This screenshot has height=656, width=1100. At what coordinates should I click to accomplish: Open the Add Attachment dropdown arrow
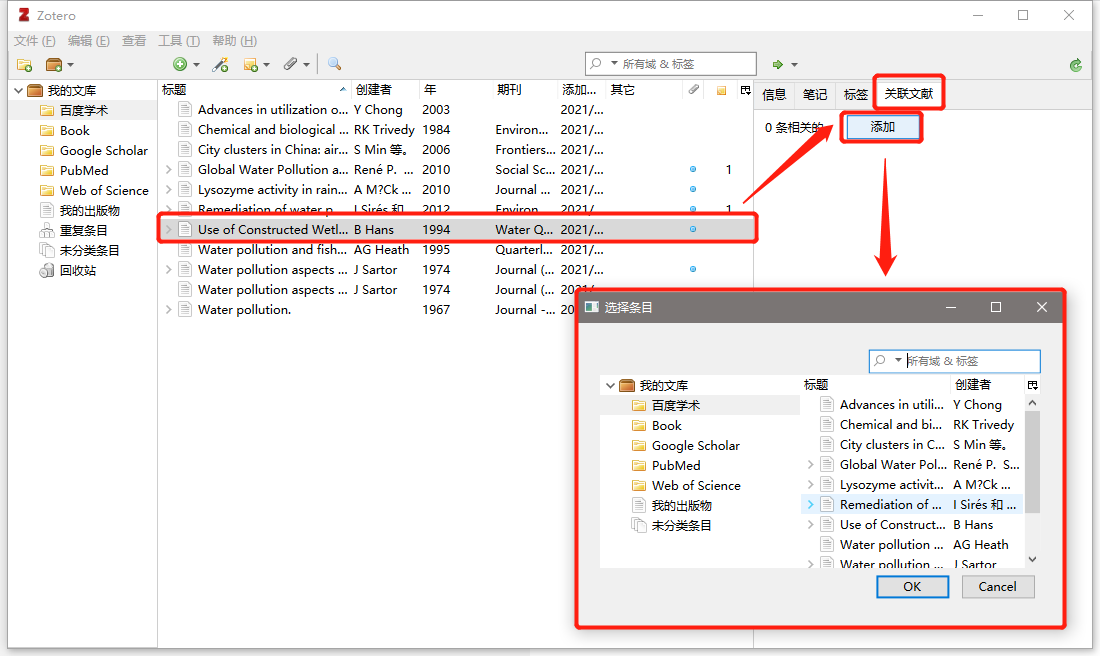pos(307,65)
